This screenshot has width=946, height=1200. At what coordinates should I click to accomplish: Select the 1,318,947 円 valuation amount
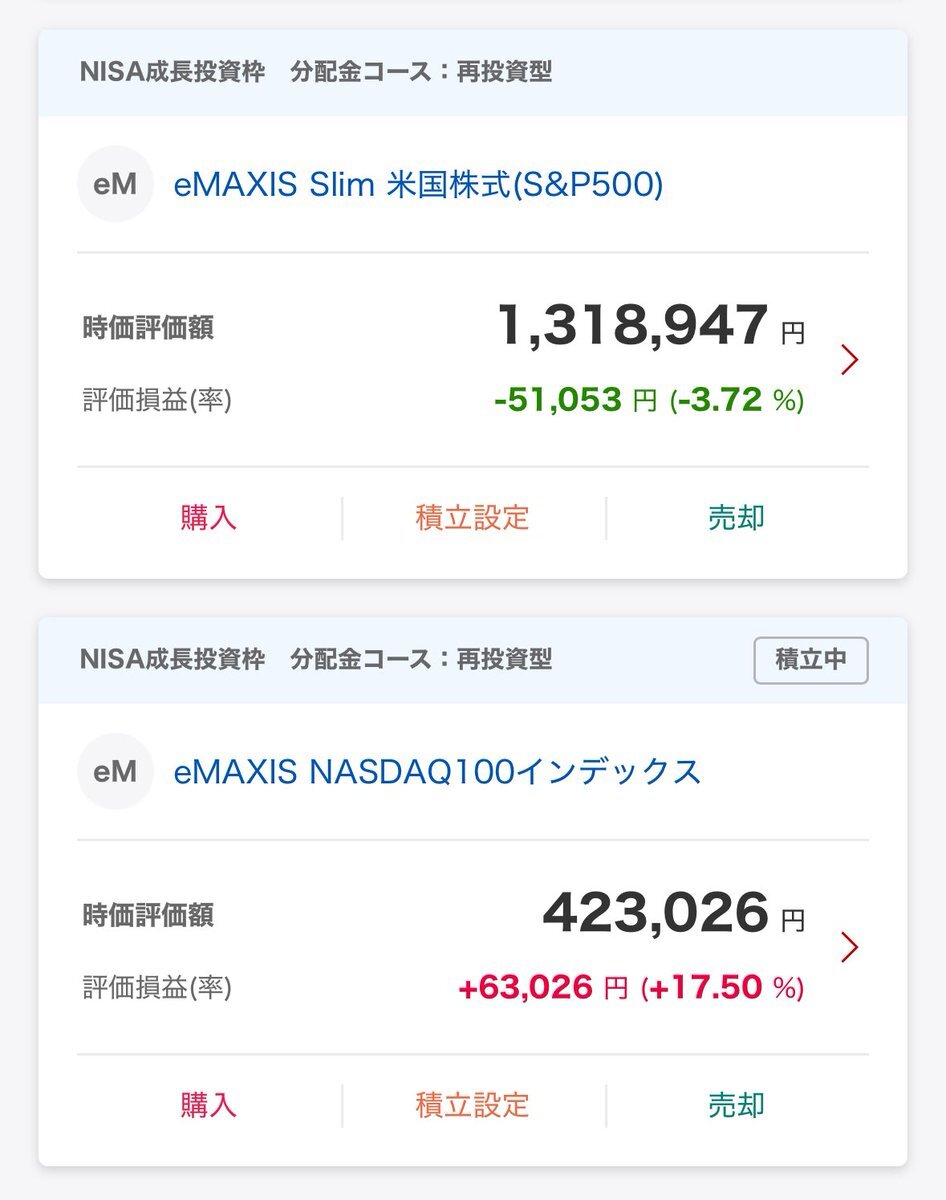651,327
